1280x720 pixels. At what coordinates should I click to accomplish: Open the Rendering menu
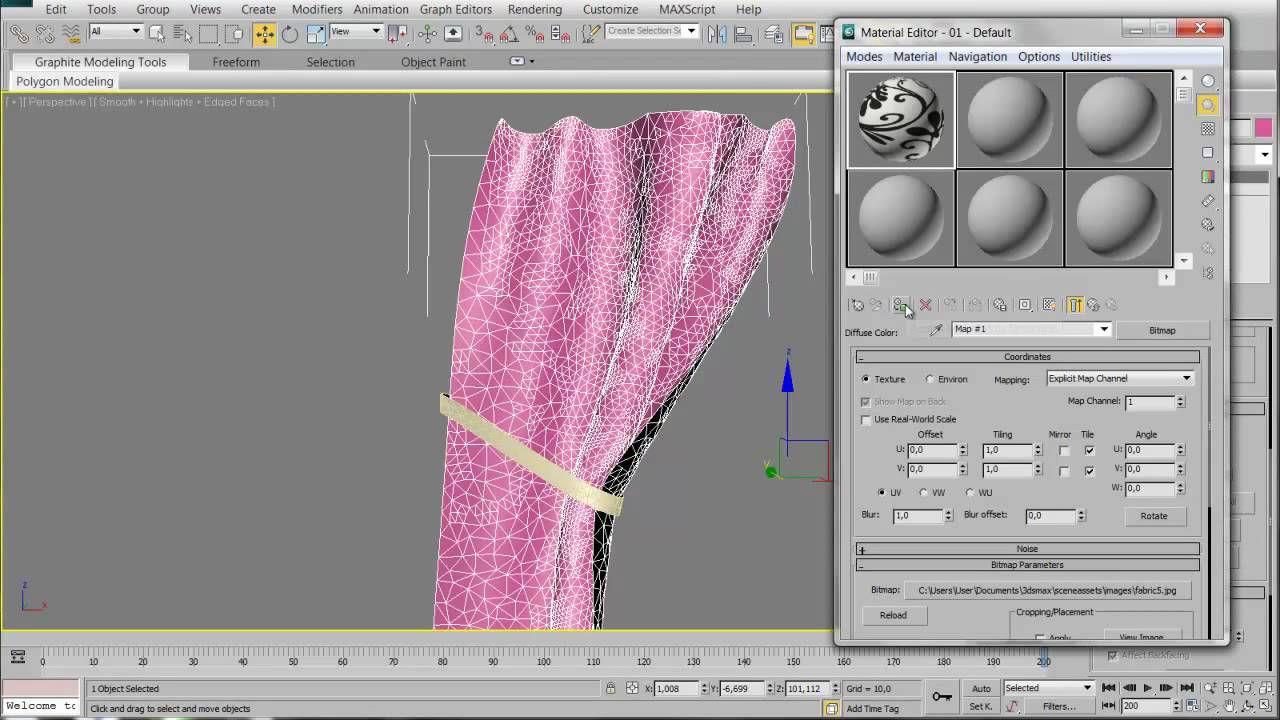(x=535, y=9)
